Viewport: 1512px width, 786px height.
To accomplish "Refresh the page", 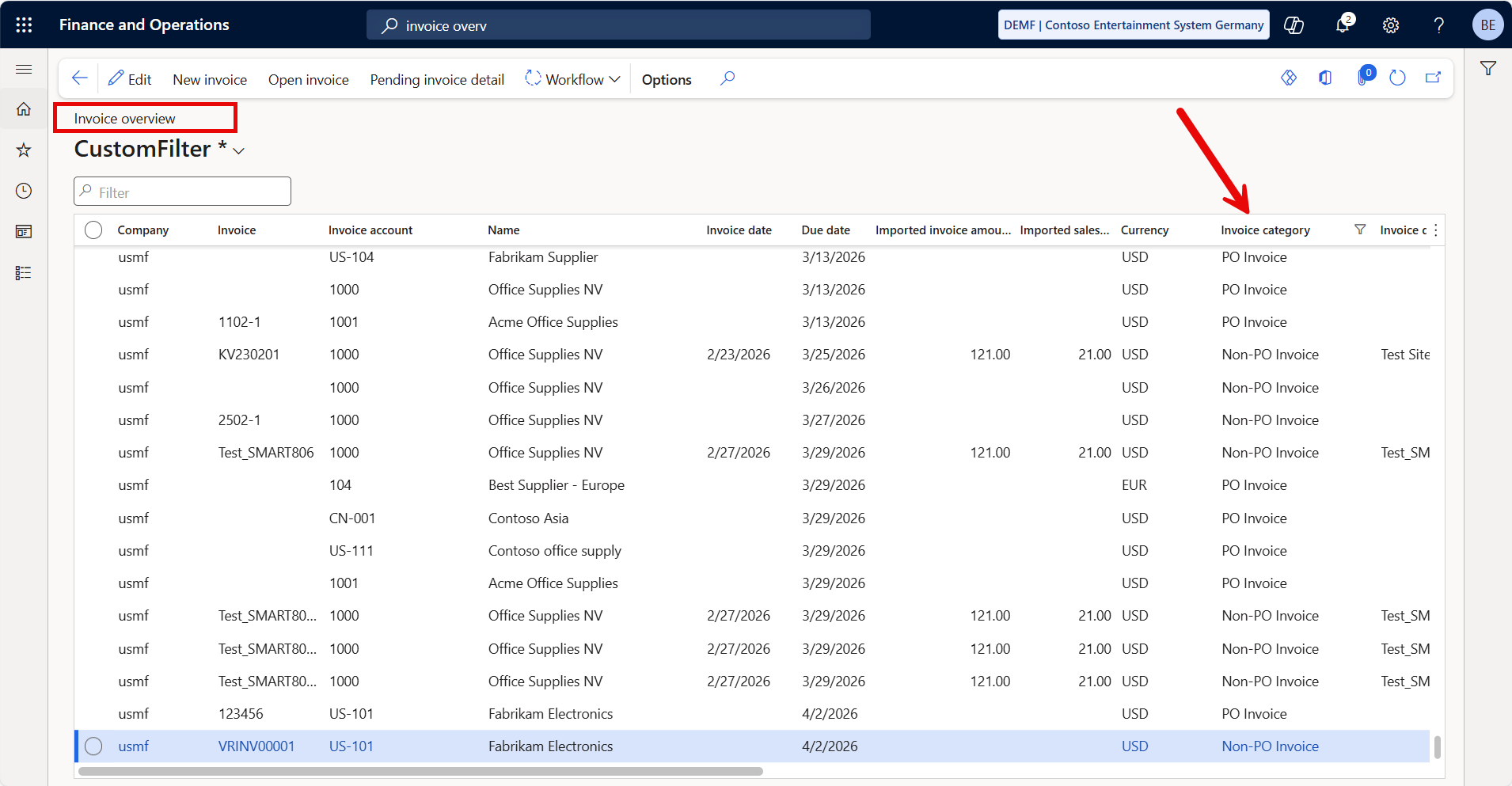I will click(1398, 78).
